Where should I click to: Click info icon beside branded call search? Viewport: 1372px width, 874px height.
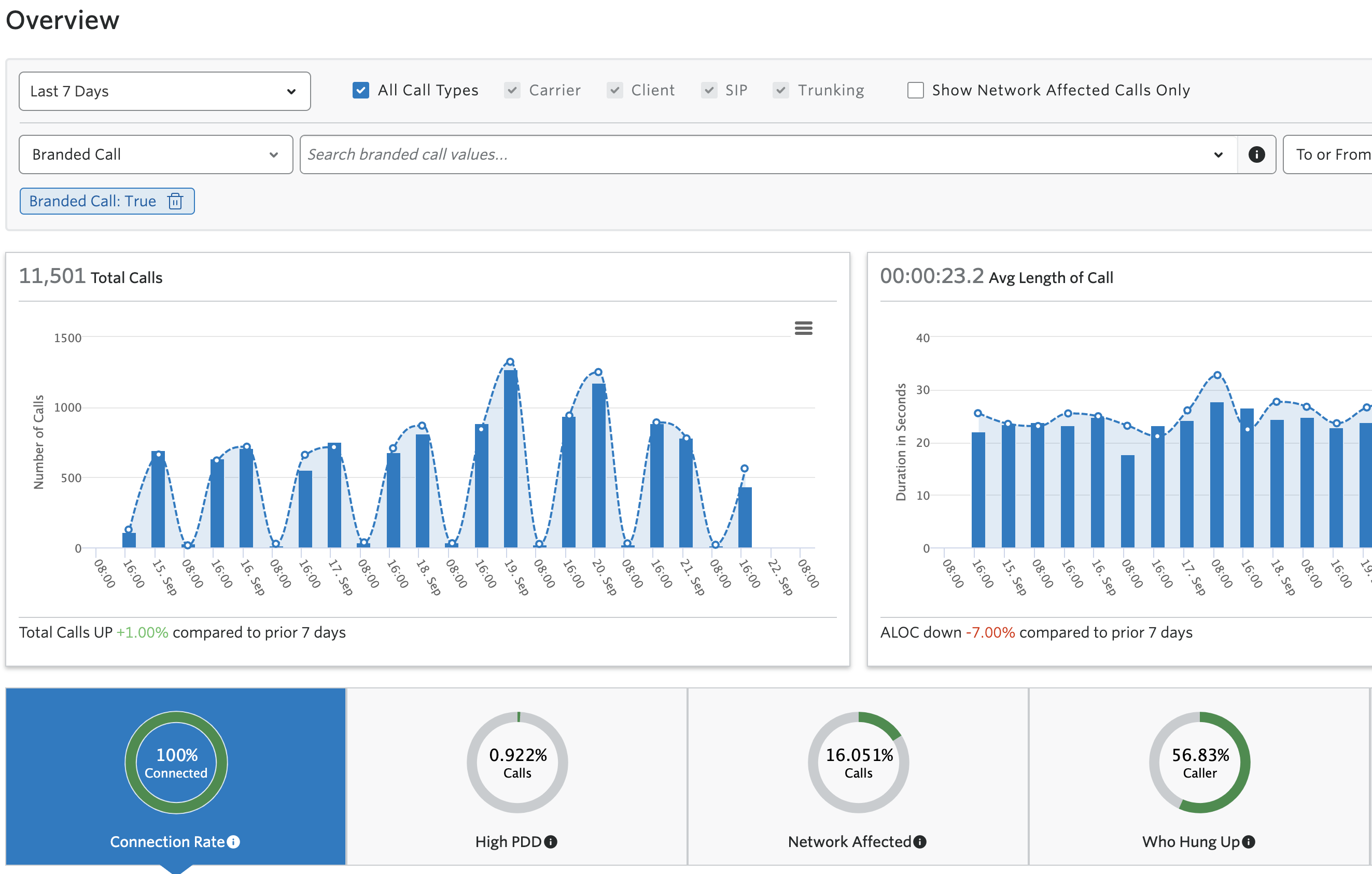click(x=1256, y=154)
